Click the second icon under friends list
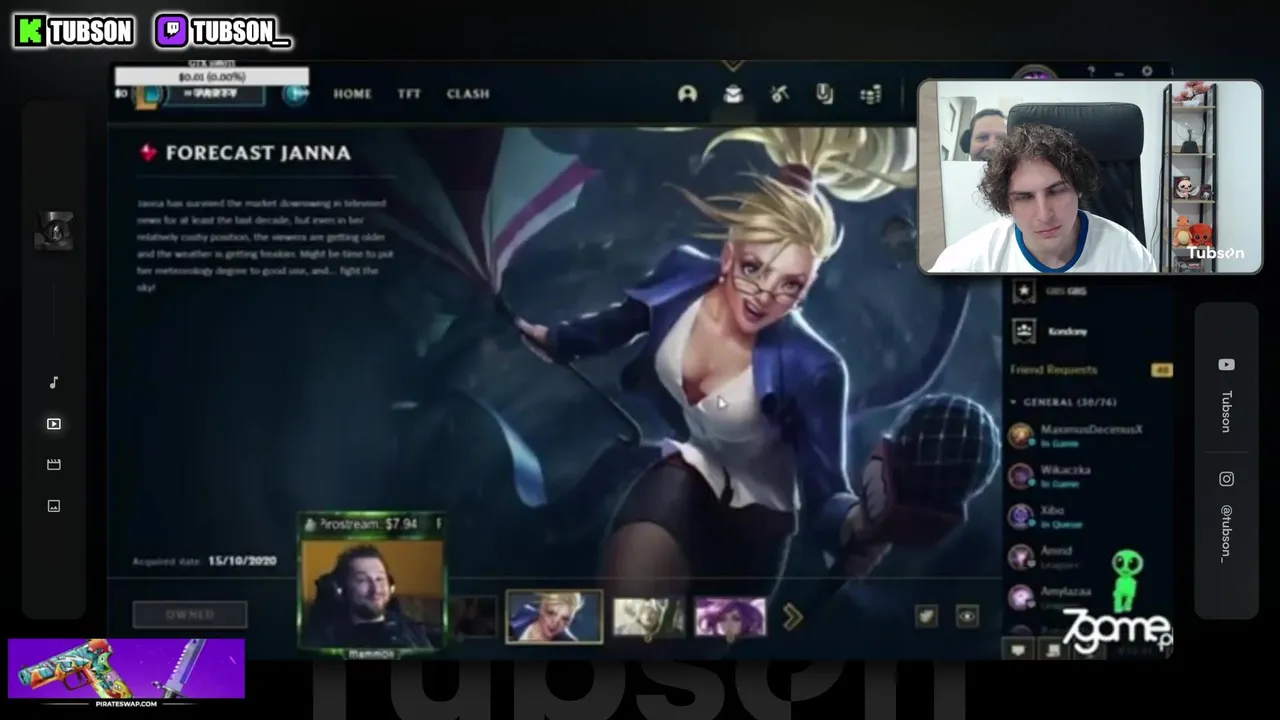1280x720 pixels. pyautogui.click(x=1052, y=650)
